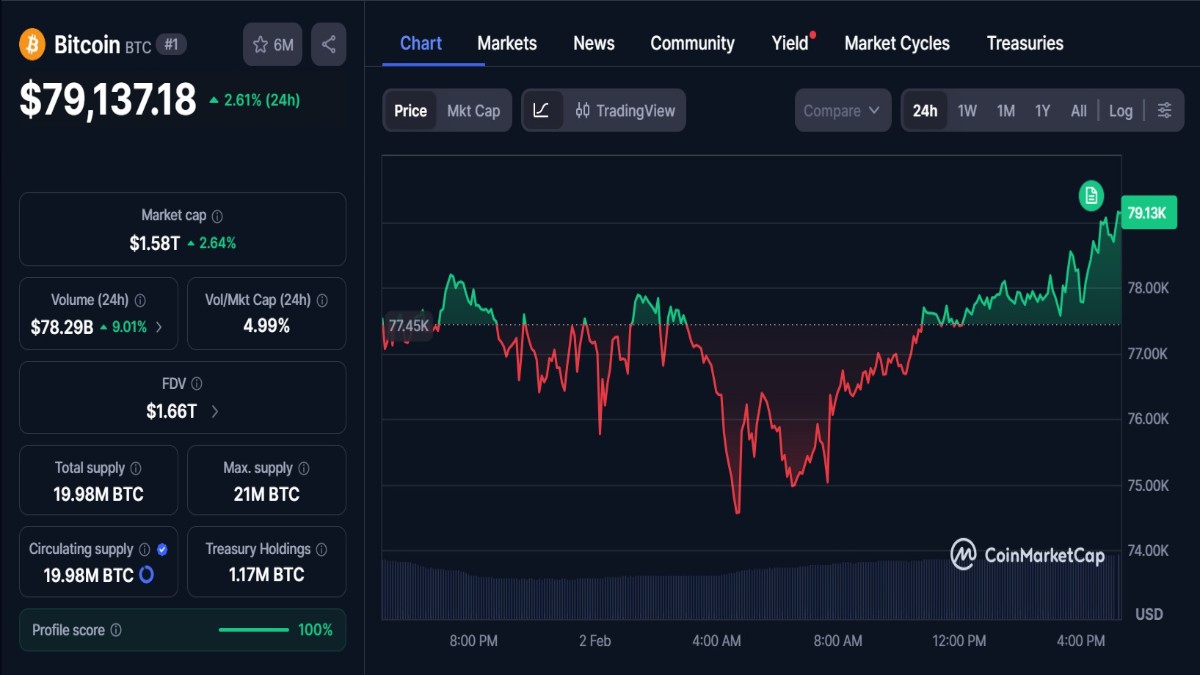1200x675 pixels.
Task: View the All-time chart range
Action: coord(1078,110)
